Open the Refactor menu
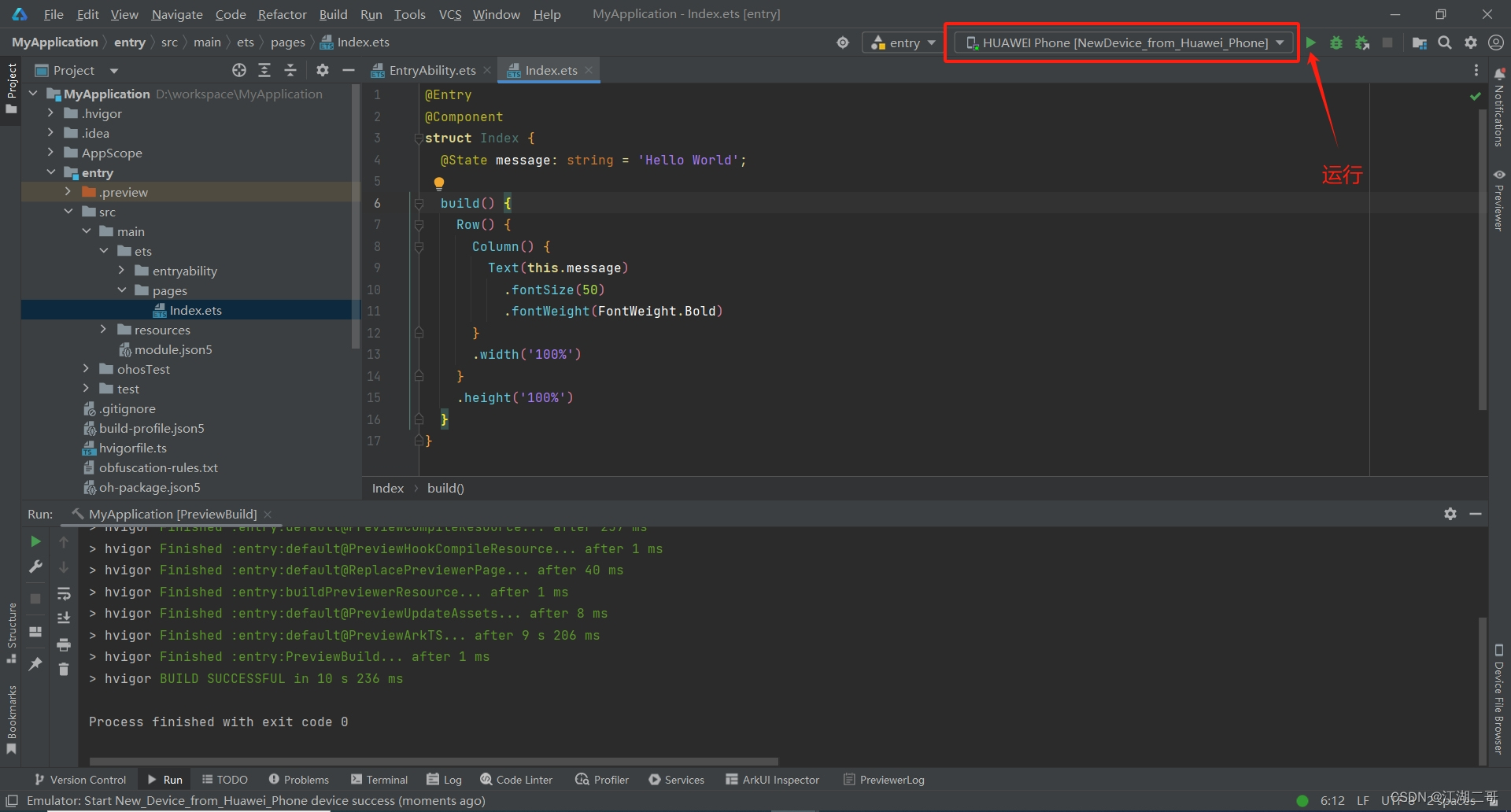 coord(282,14)
